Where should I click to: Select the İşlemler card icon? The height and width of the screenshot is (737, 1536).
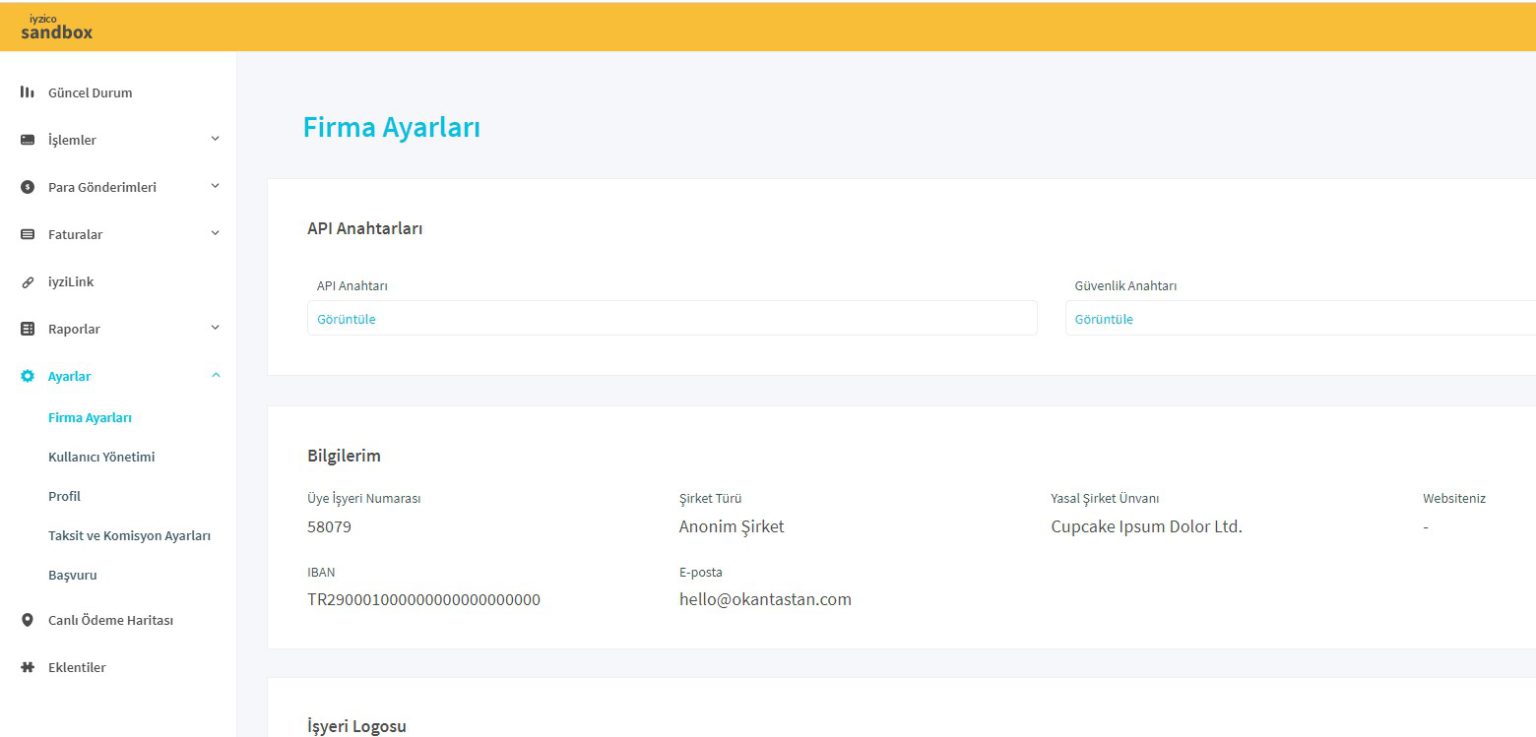[27, 139]
